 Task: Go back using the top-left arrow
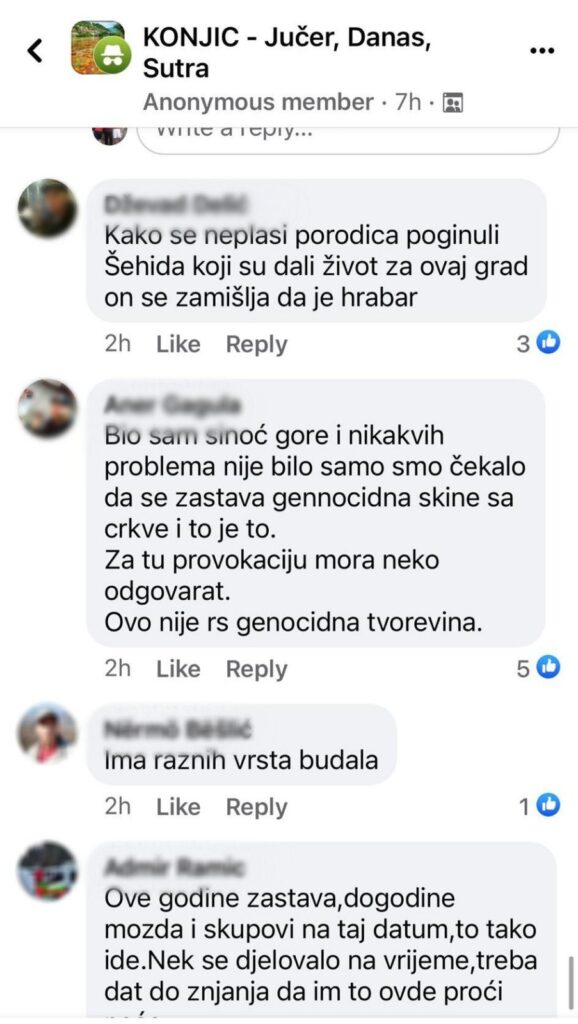(x=35, y=50)
